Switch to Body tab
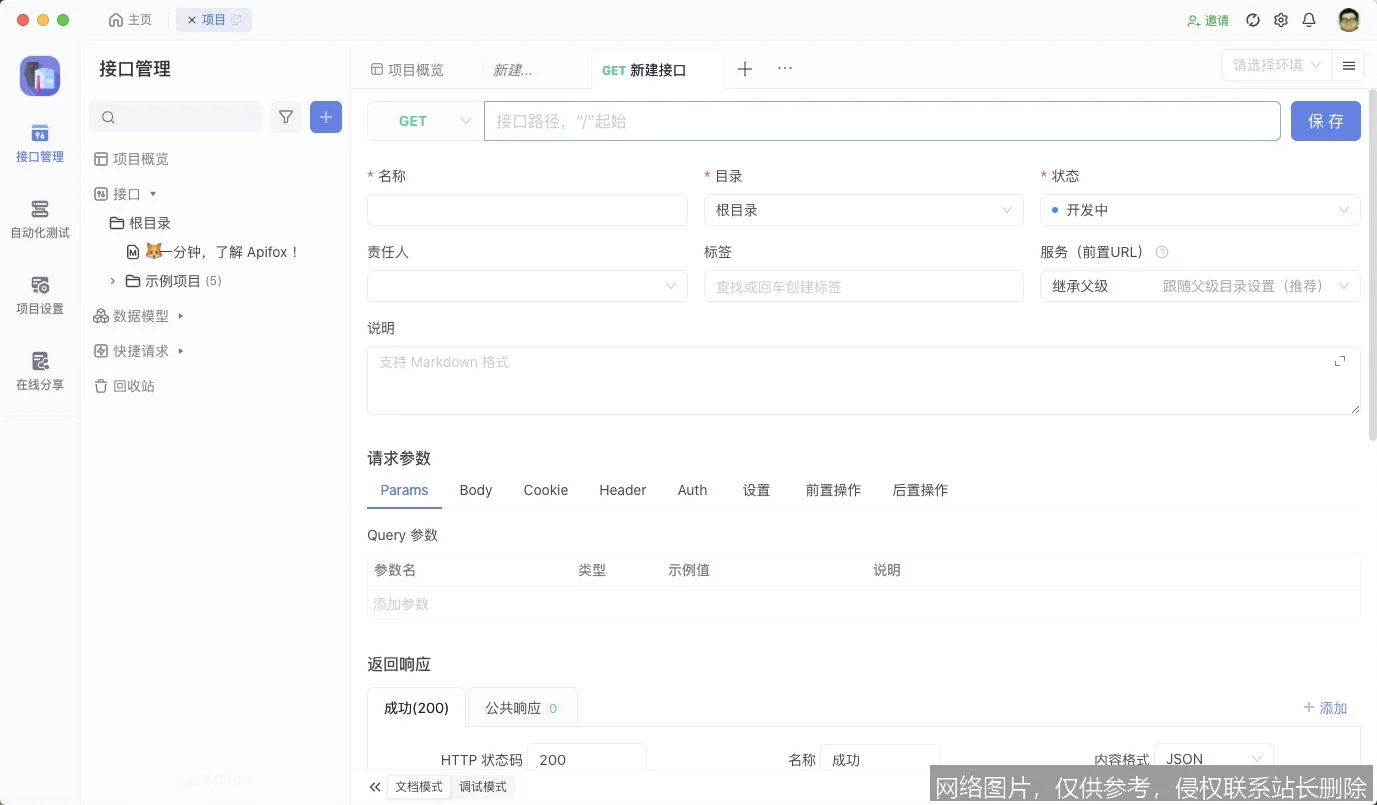The image size is (1377, 805). pos(476,490)
